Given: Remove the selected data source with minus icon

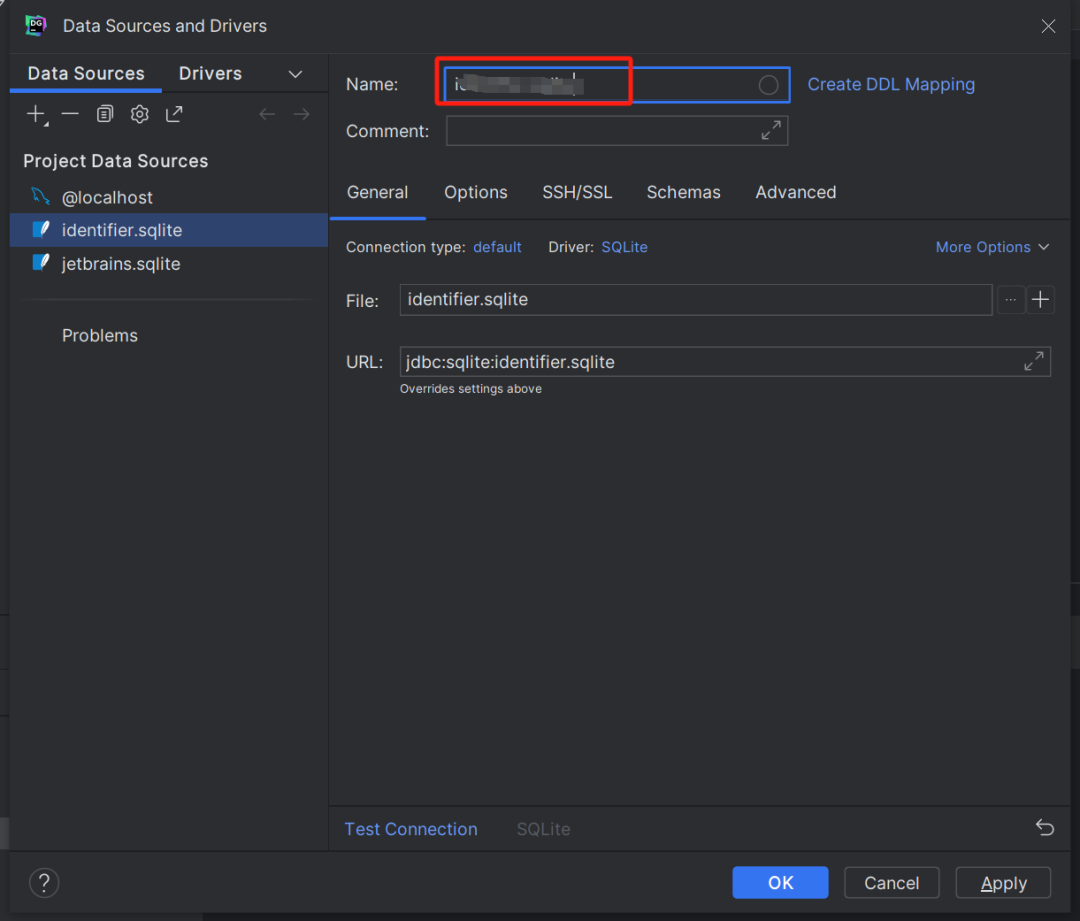Looking at the screenshot, I should click(x=70, y=114).
